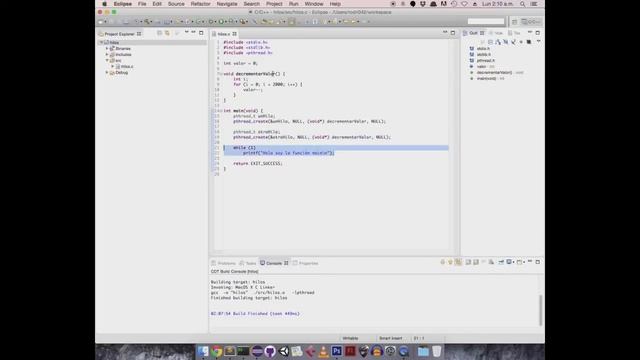Open Chrome from the Dock
This screenshot has height=360, width=640.
(x=216, y=351)
